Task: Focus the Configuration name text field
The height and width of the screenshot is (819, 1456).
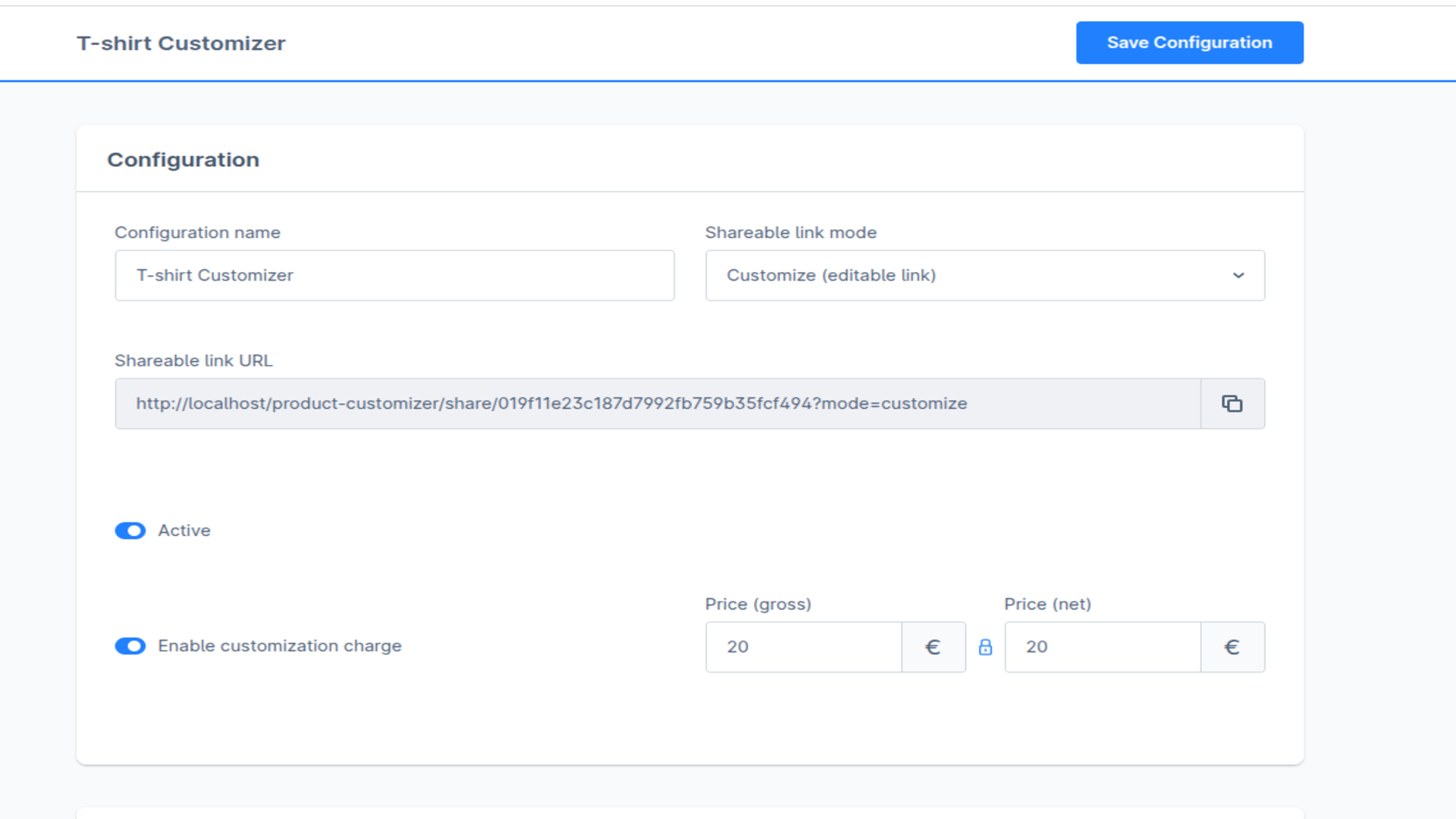Action: tap(394, 275)
